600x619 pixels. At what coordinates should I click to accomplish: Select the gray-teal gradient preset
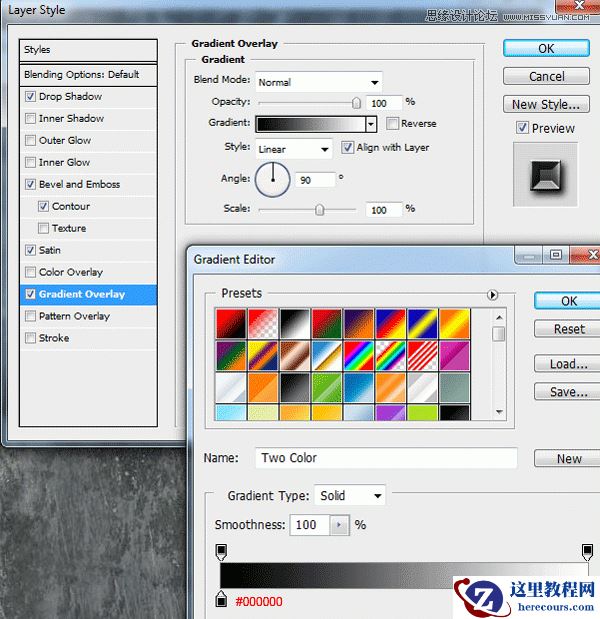454,387
